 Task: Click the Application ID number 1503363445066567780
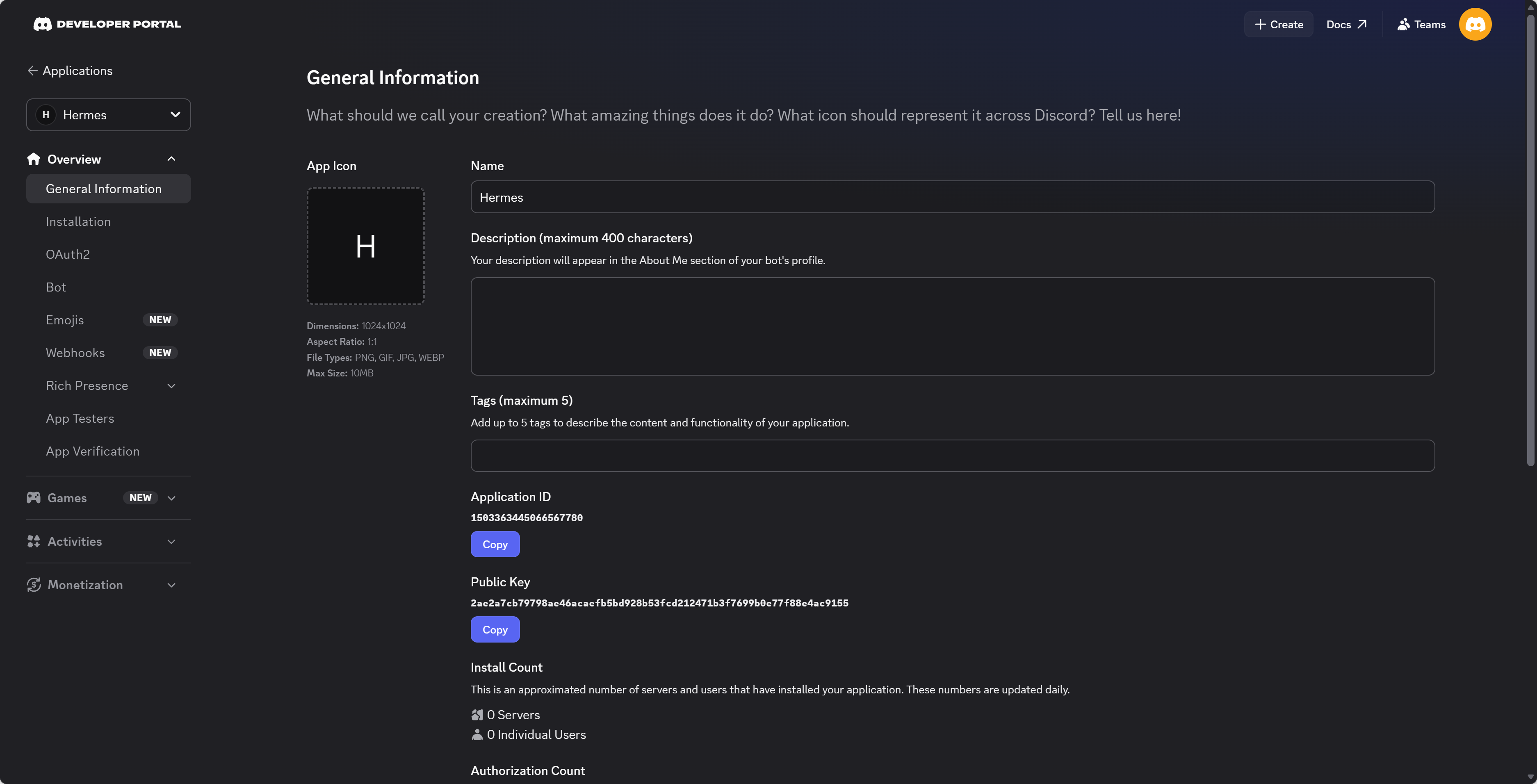pos(526,518)
